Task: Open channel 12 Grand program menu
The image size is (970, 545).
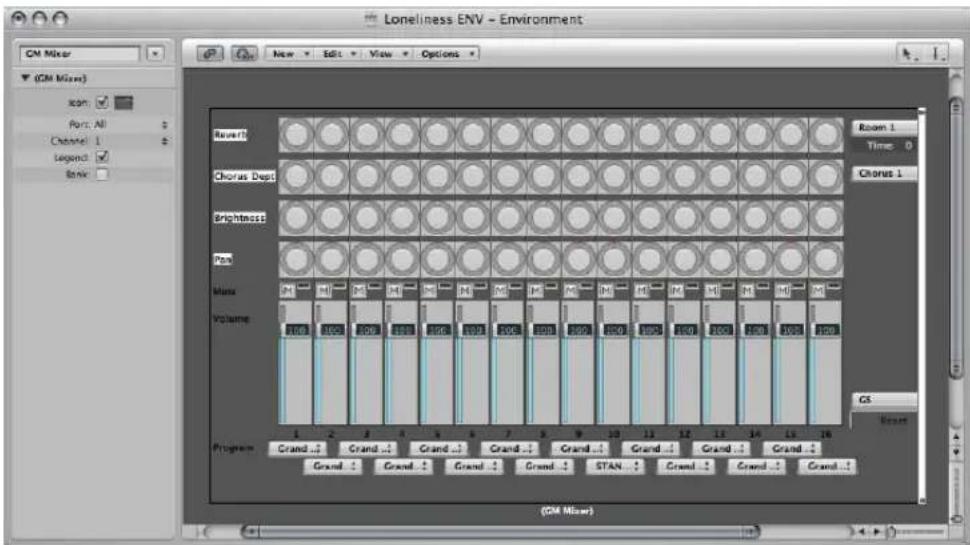Action: (x=686, y=466)
